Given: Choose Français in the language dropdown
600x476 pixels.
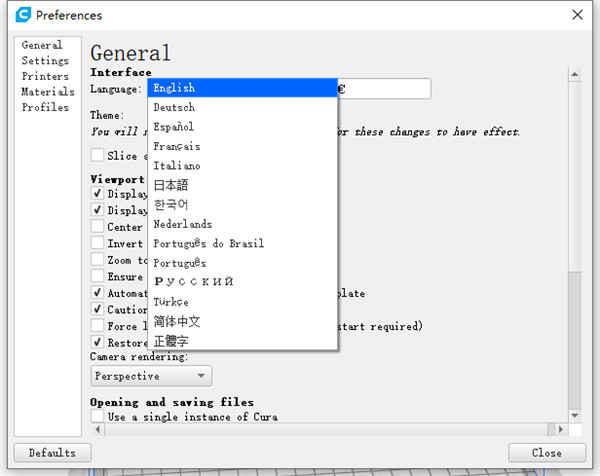Looking at the screenshot, I should click(x=176, y=146).
